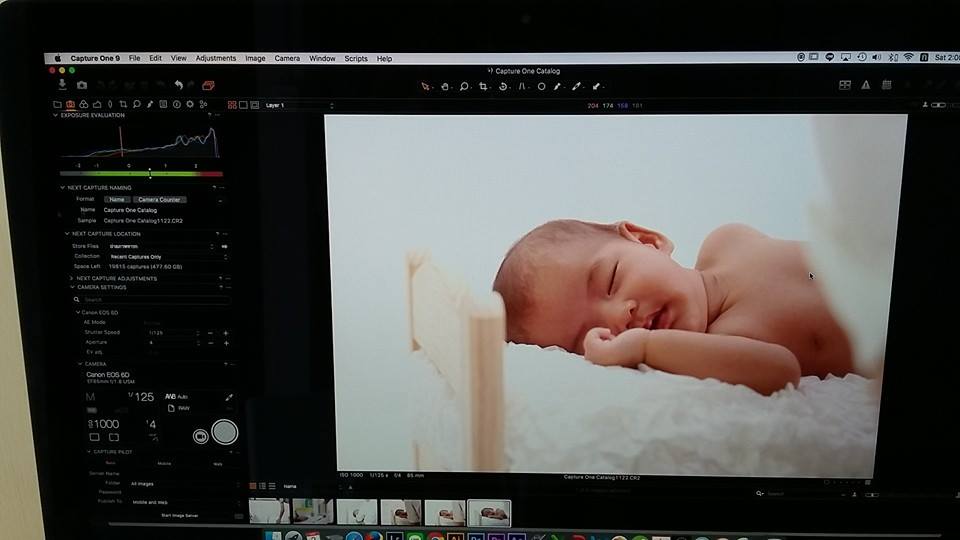Toggle the live view button beside shutter
The width and height of the screenshot is (960, 540).
[x=200, y=436]
